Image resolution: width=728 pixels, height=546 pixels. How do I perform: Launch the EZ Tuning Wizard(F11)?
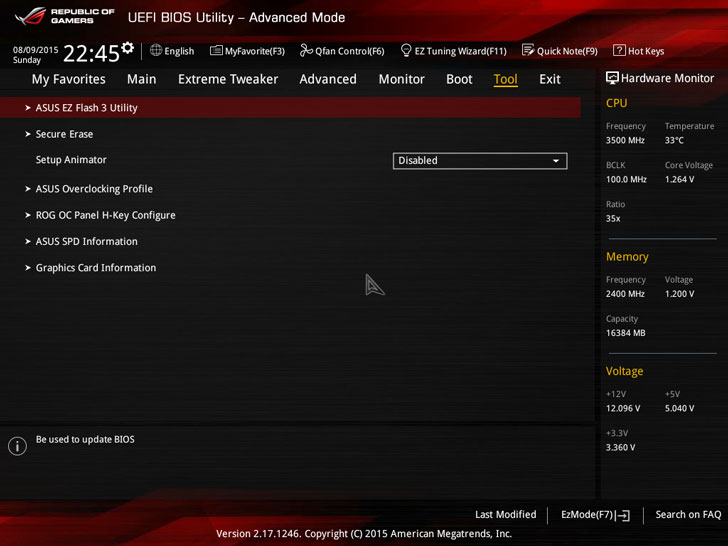pyautogui.click(x=454, y=51)
